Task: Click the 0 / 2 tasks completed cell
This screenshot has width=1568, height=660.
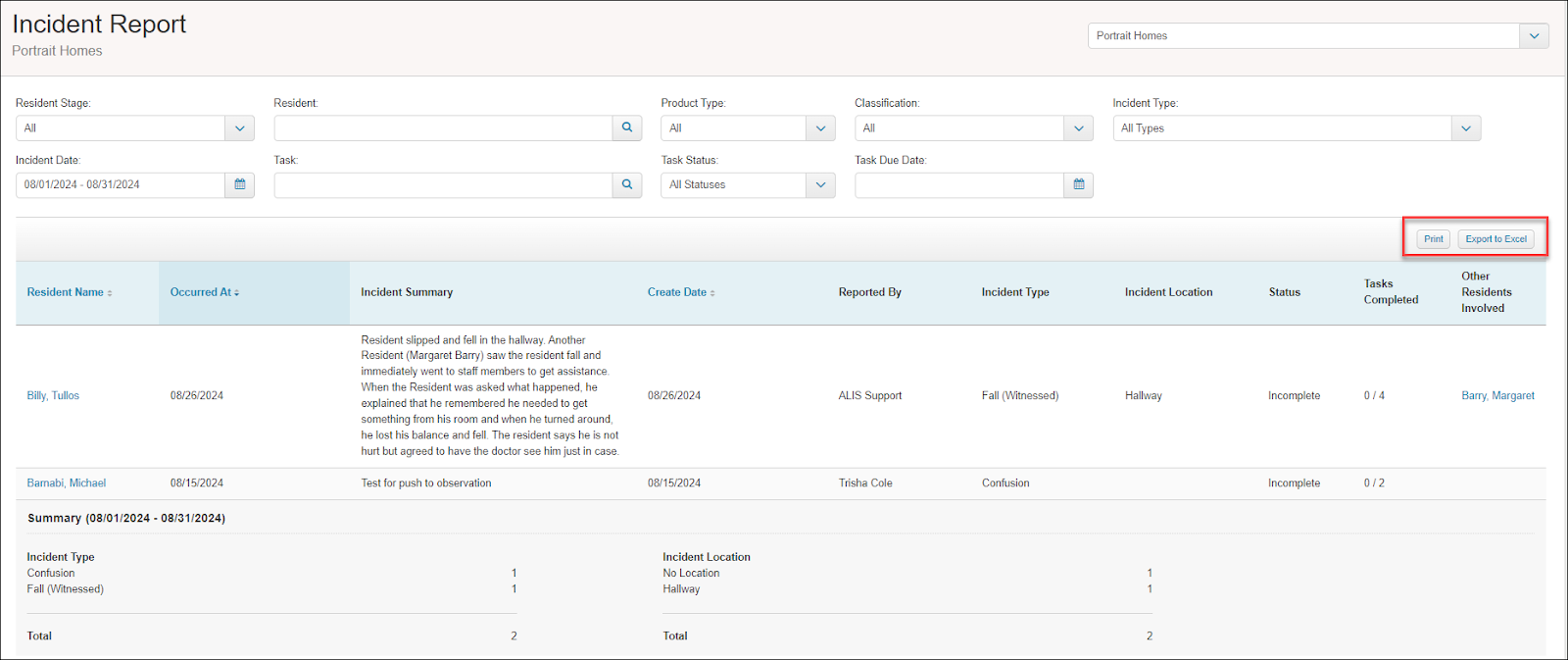Action: (x=1374, y=482)
